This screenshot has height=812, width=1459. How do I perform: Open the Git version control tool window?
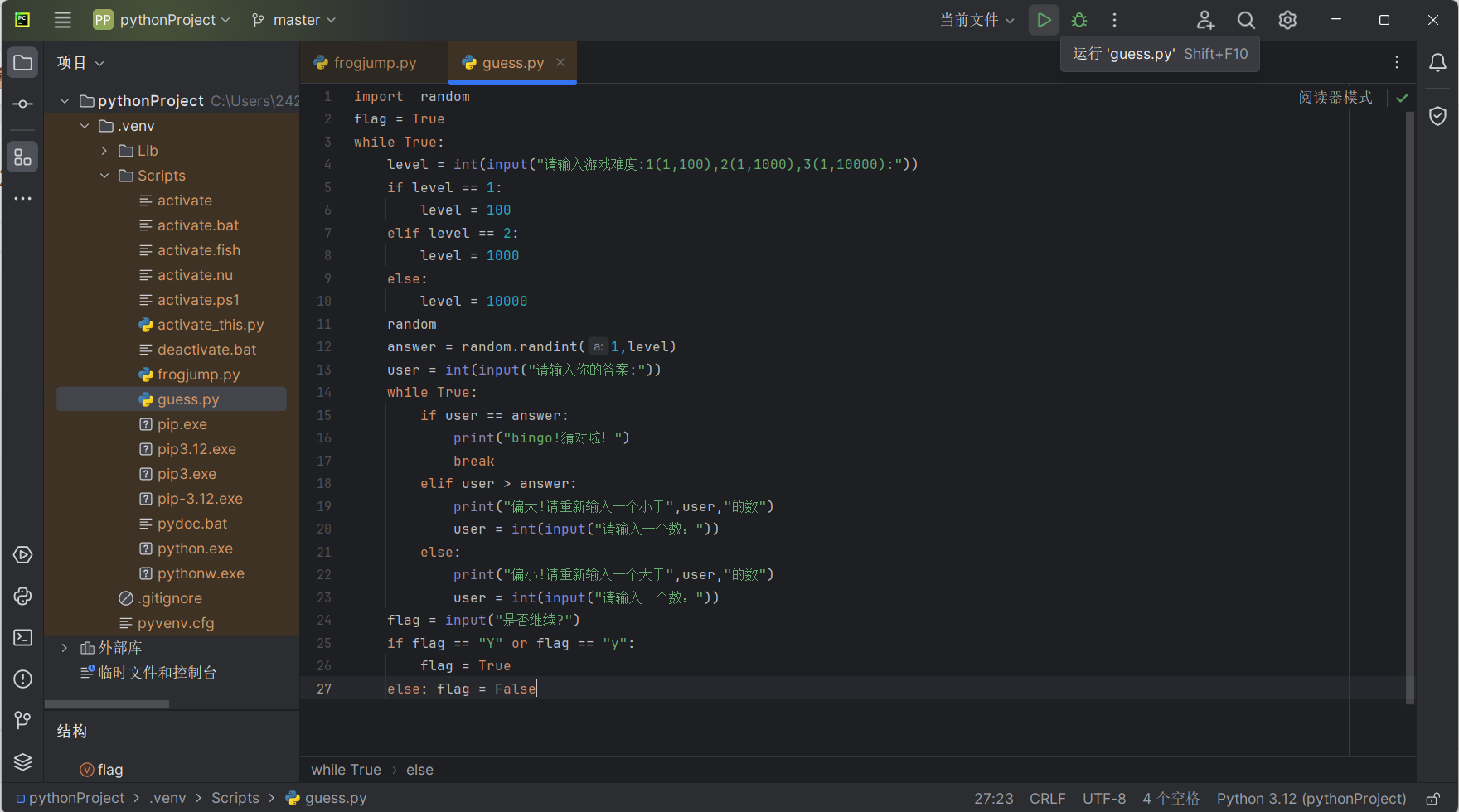coord(23,721)
